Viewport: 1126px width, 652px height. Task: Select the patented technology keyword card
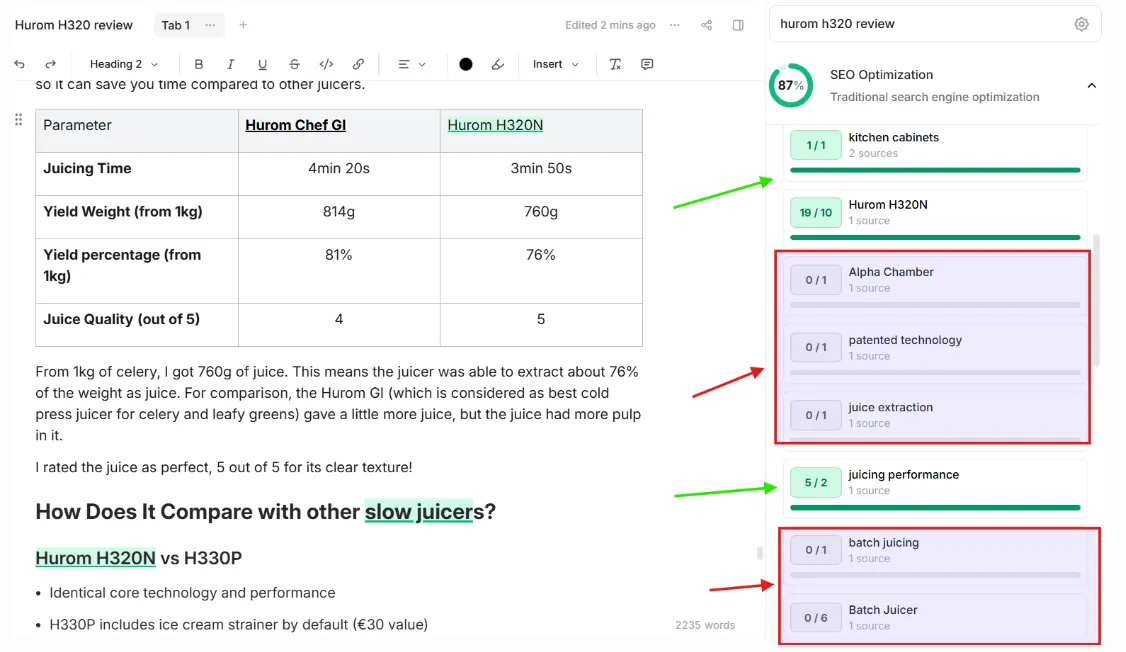point(935,353)
